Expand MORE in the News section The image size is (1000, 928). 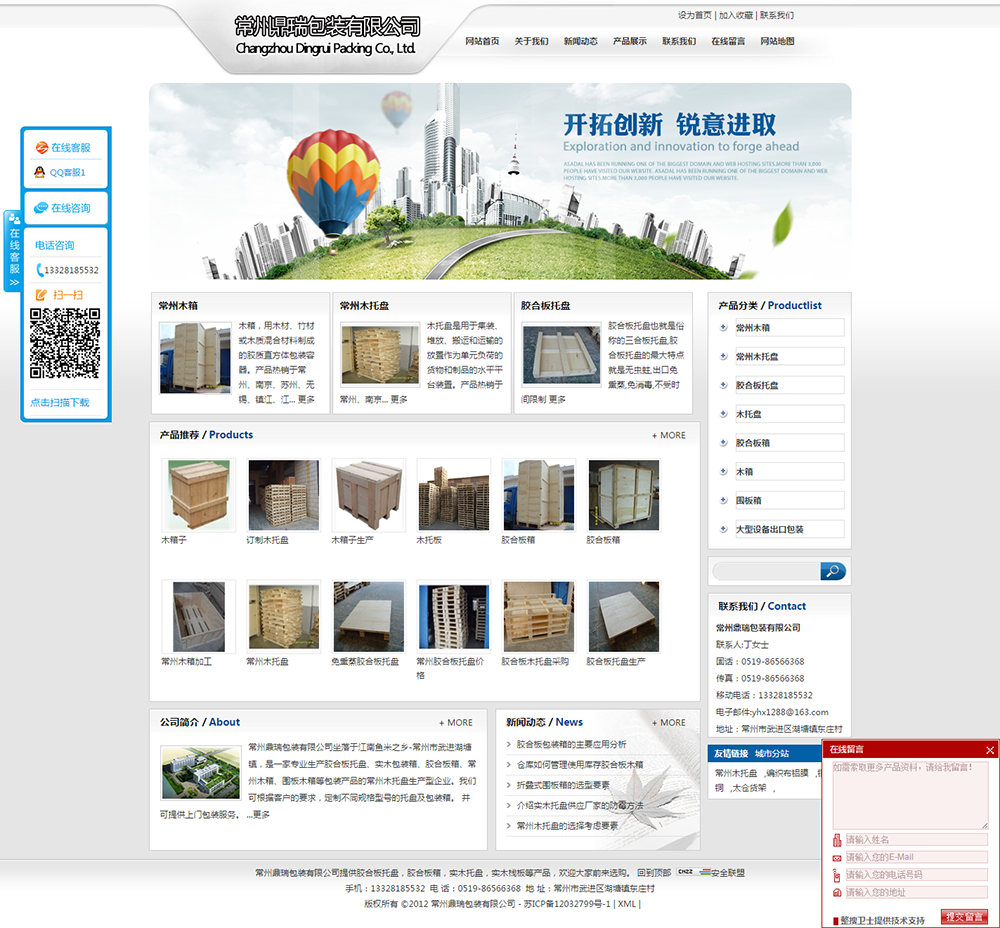point(669,722)
